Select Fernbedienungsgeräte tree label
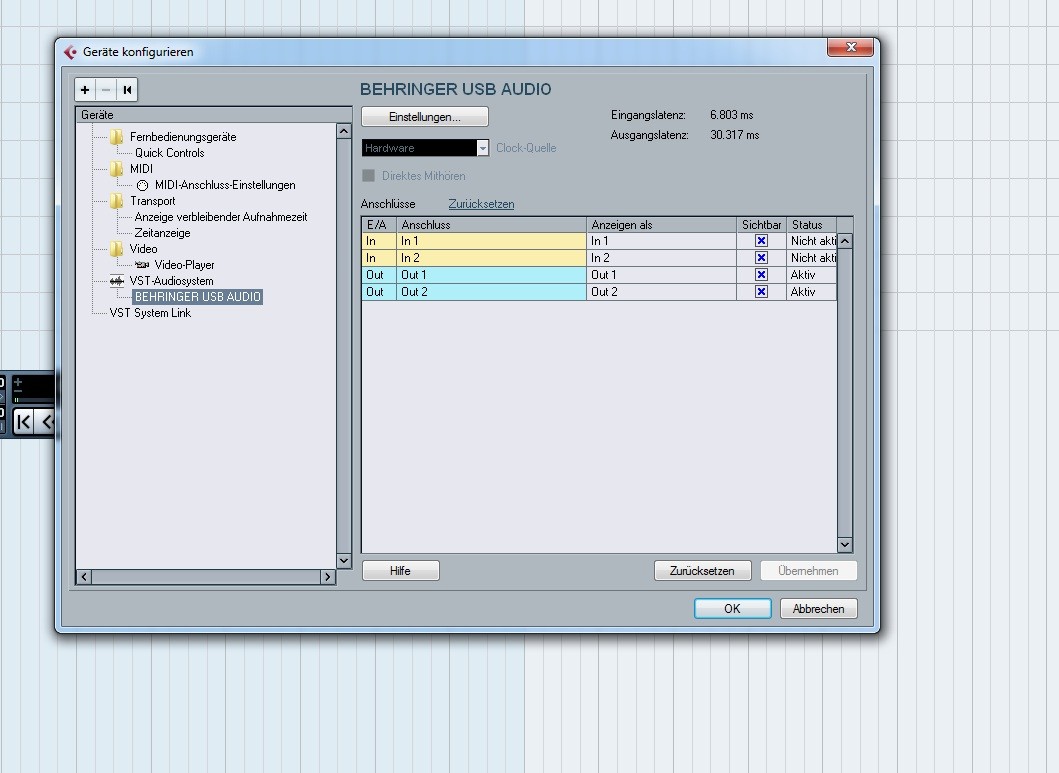1059x773 pixels. [183, 137]
